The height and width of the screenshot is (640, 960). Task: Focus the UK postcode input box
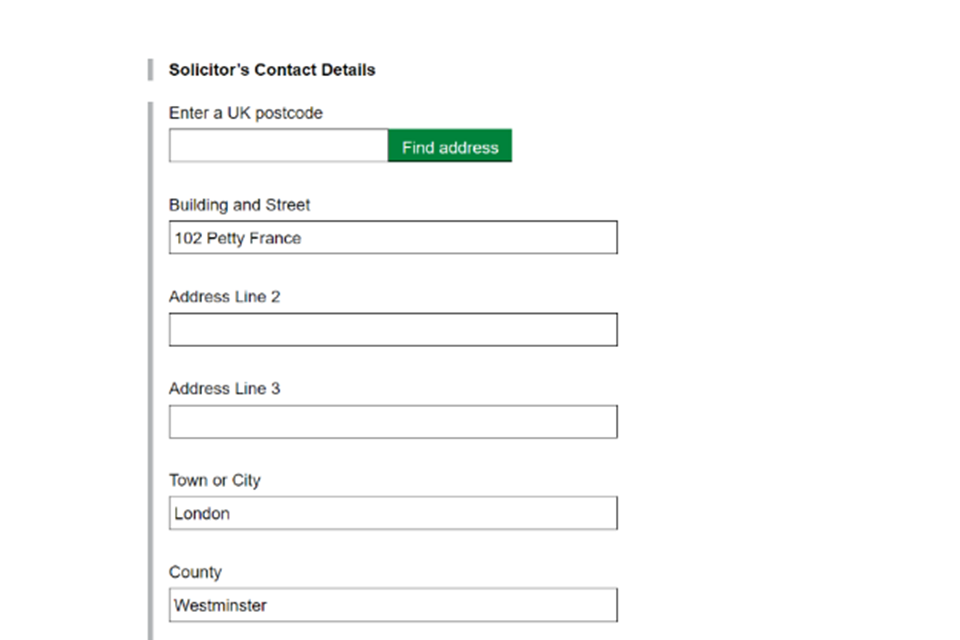[278, 146]
